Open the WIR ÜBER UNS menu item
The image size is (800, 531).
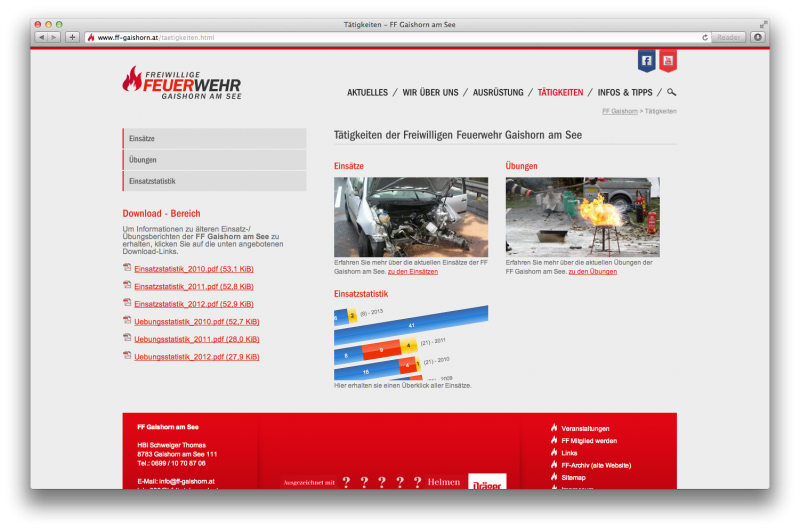tap(430, 93)
